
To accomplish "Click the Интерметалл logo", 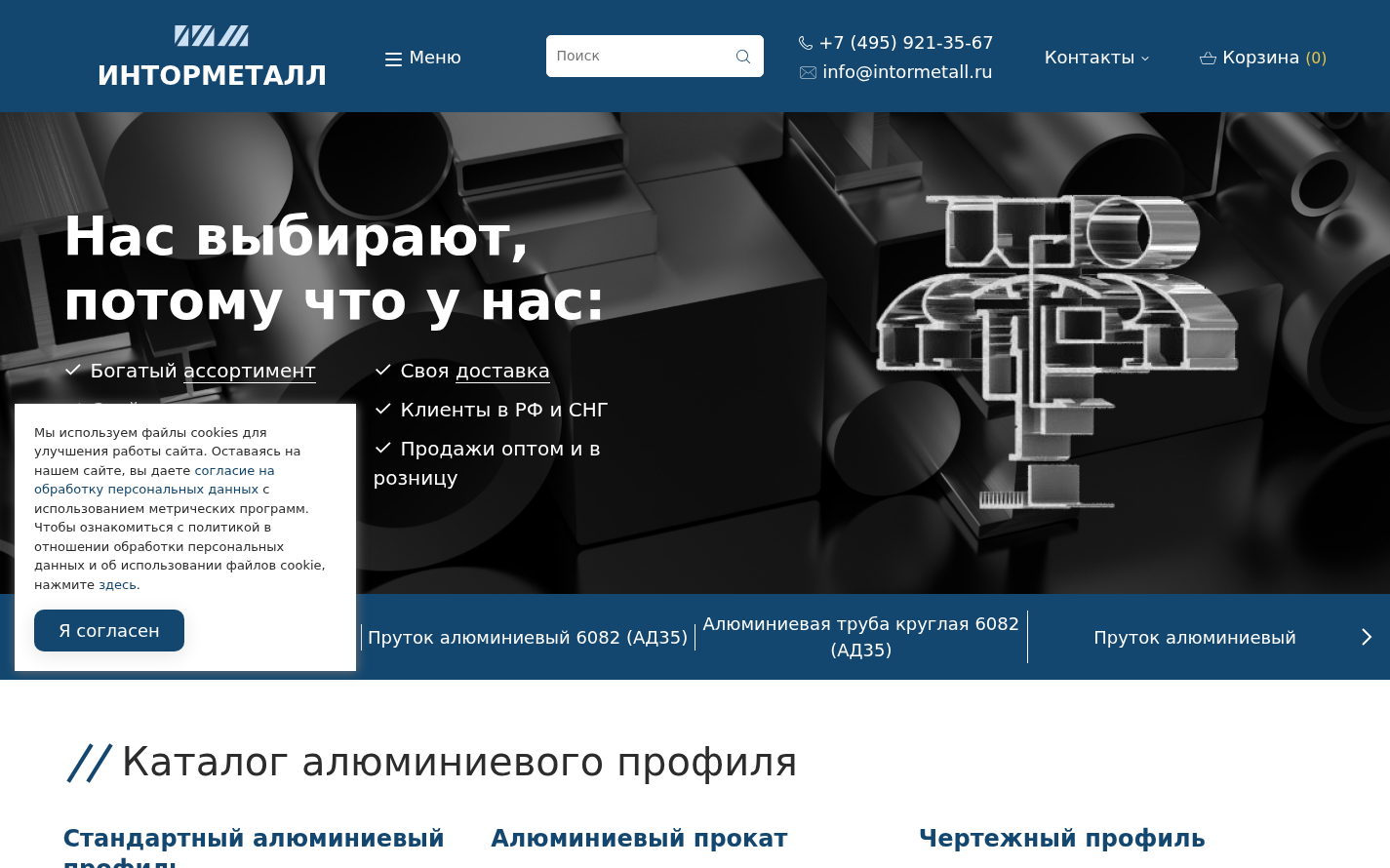I will 212,57.
